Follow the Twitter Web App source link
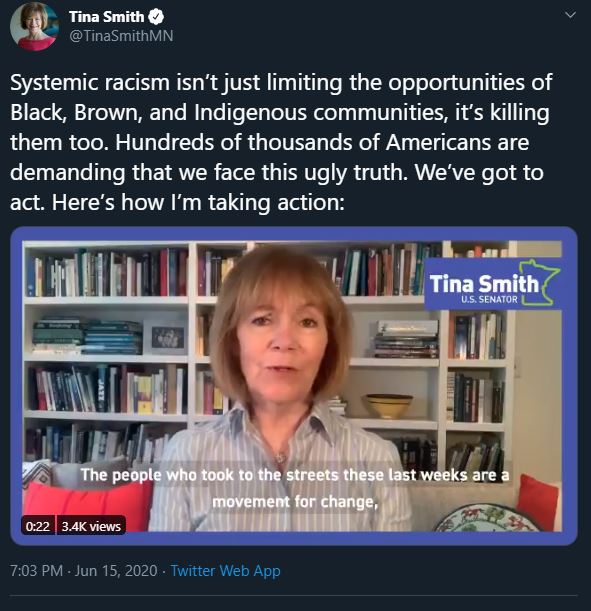 pos(226,571)
